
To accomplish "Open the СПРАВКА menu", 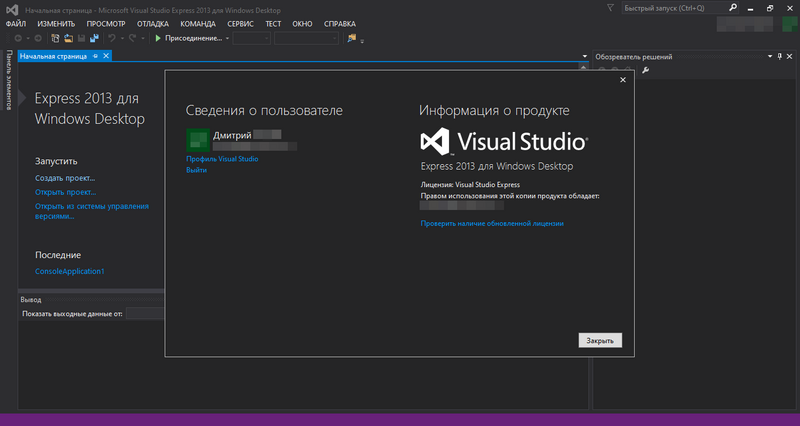I will (340, 24).
